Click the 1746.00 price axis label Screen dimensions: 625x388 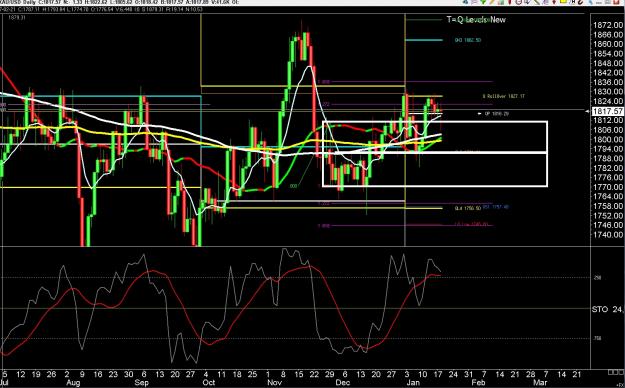608,225
